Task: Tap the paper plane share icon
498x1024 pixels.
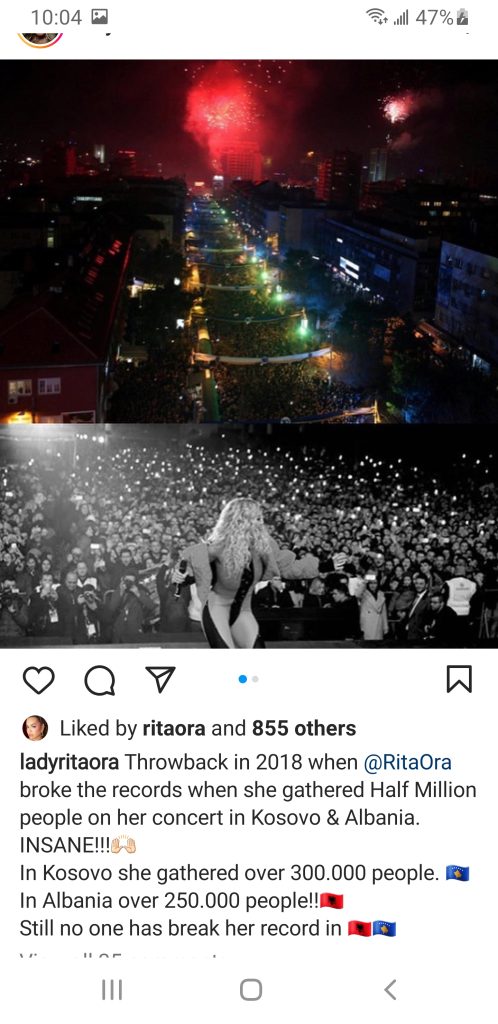Action: click(160, 680)
